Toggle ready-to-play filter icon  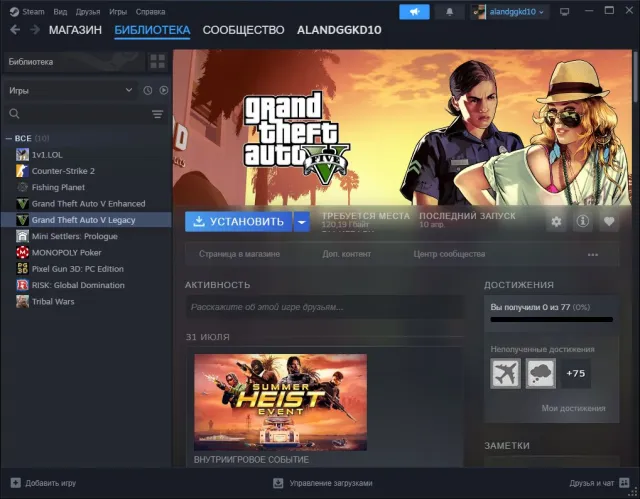click(x=164, y=91)
